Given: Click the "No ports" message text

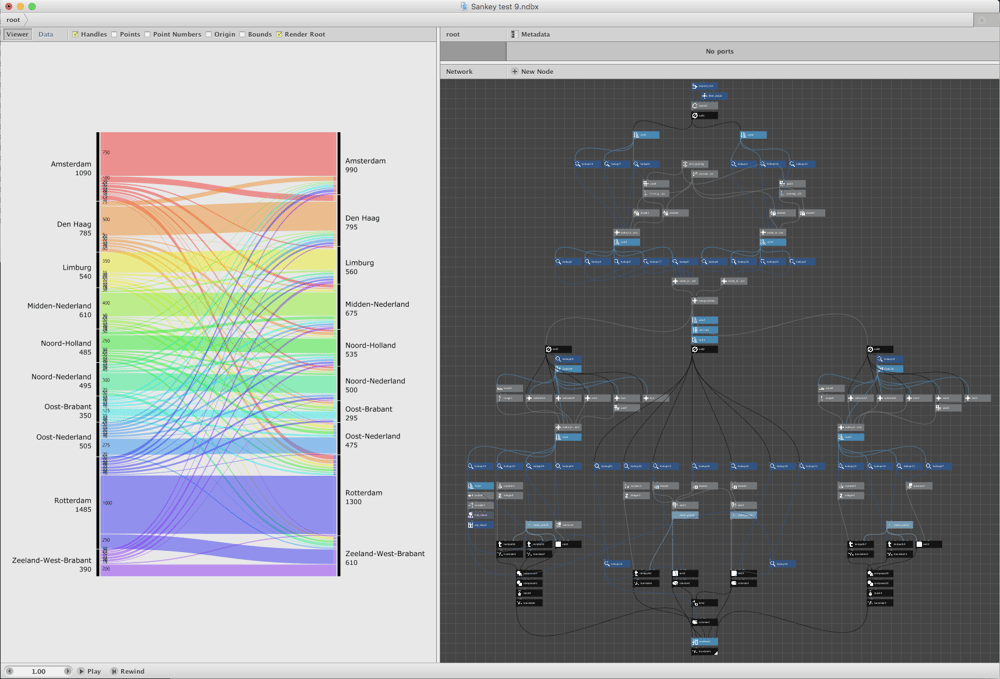Looking at the screenshot, I should (719, 52).
